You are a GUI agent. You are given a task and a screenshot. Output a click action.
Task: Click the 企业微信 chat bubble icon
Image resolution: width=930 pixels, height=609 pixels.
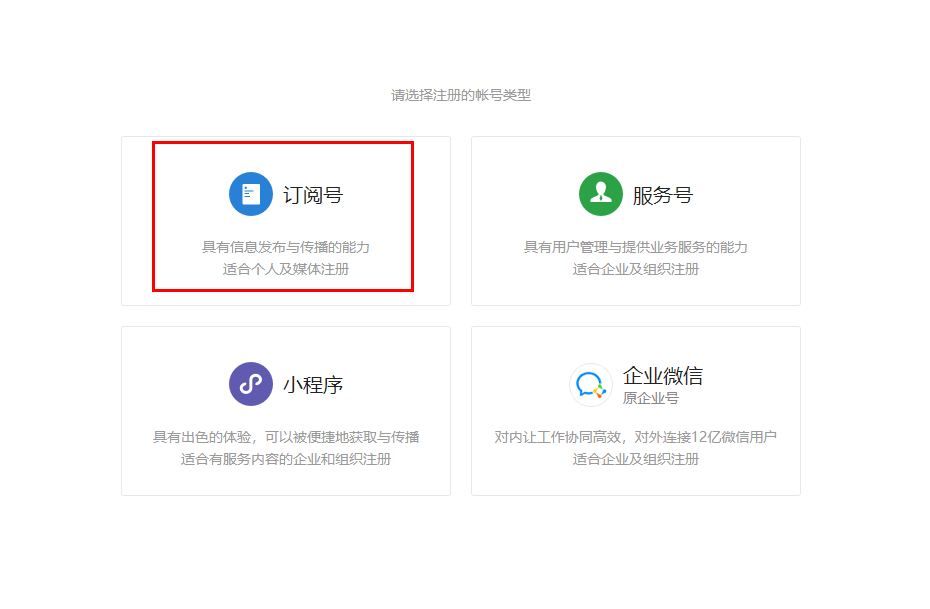click(591, 385)
